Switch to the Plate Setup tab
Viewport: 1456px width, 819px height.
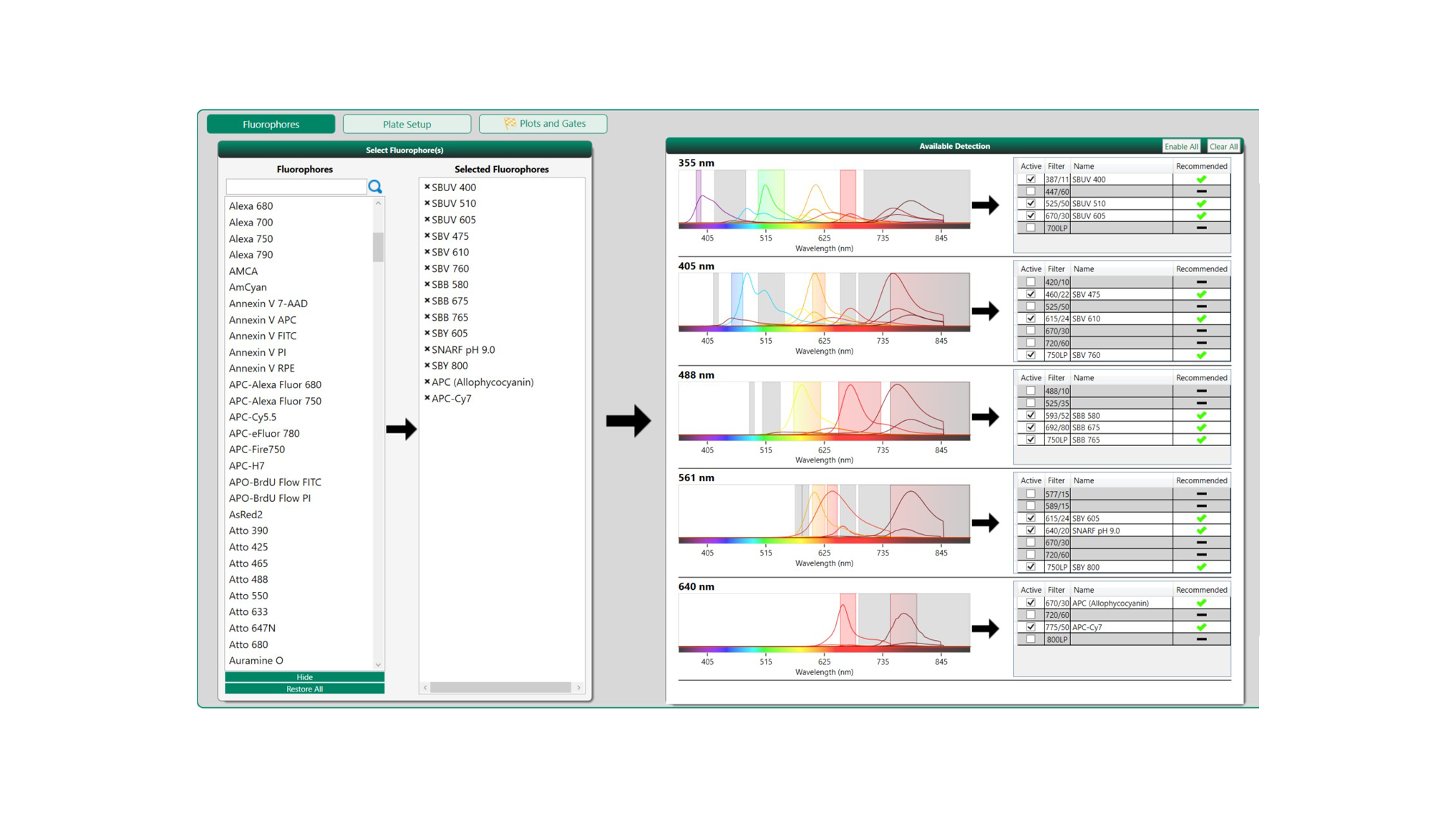(x=407, y=123)
